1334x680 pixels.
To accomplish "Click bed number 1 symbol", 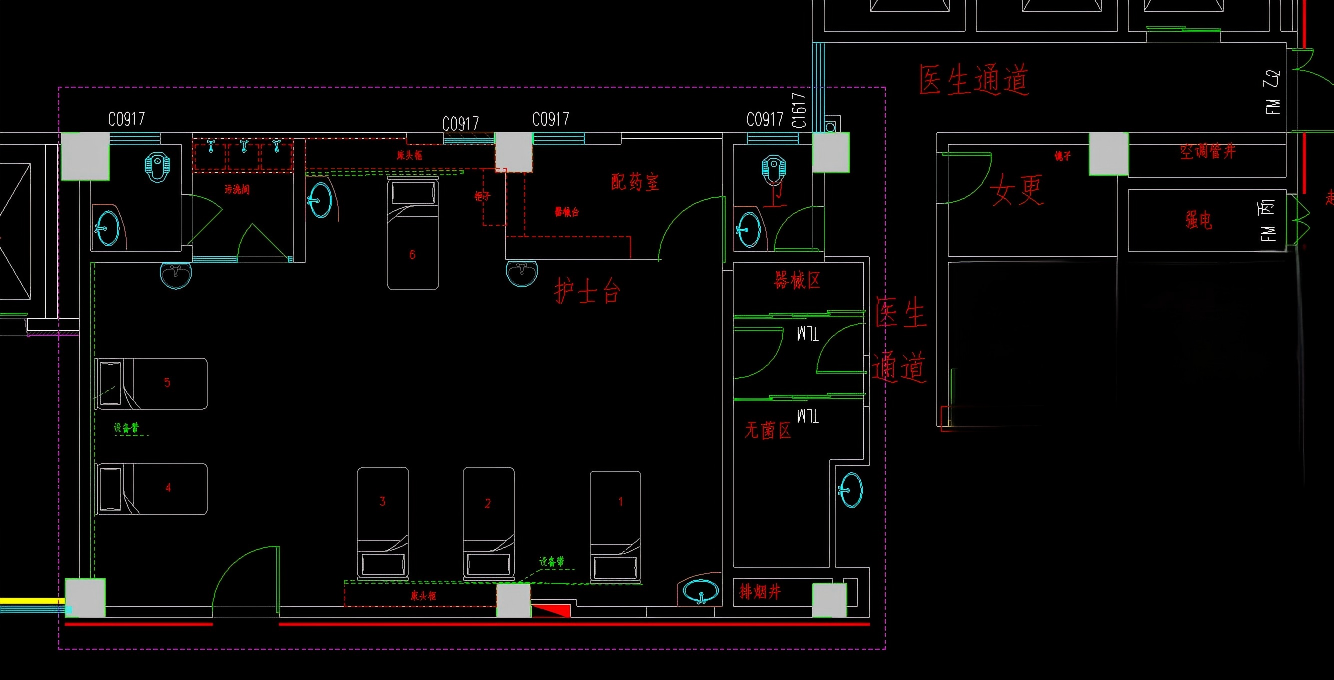I will pyautogui.click(x=615, y=526).
